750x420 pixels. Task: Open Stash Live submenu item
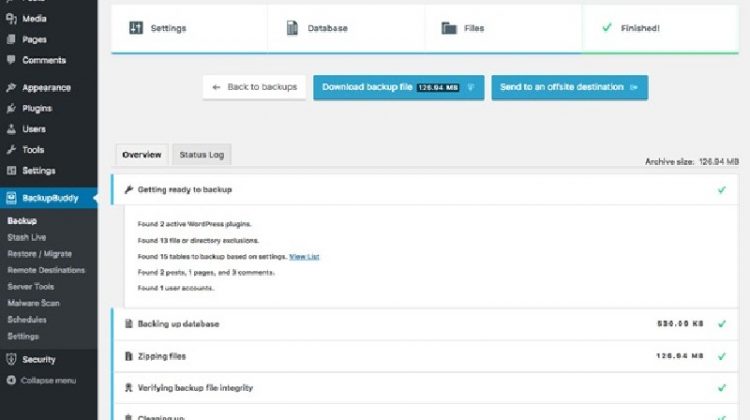coord(27,237)
